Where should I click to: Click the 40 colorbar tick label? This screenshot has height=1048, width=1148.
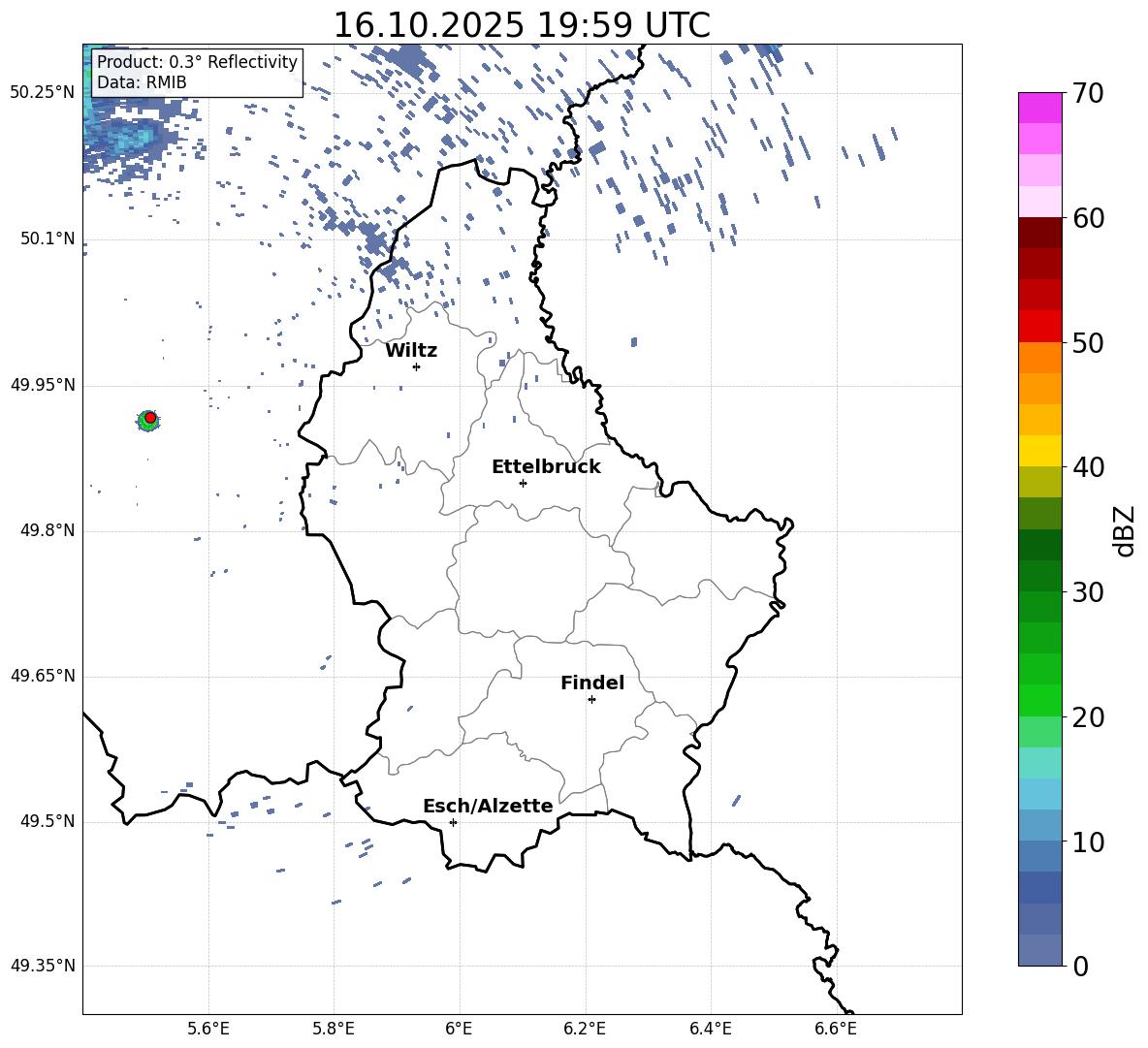1088,467
